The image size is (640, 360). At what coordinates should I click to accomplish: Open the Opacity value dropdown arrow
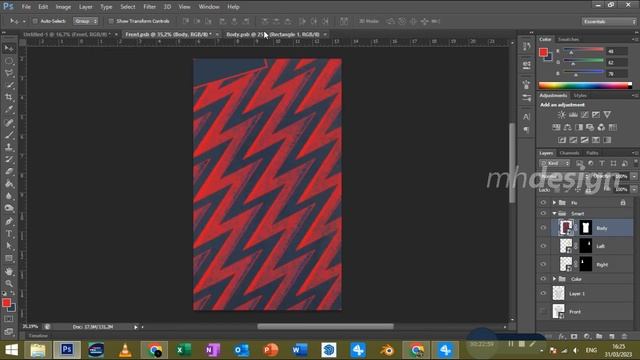(x=634, y=176)
